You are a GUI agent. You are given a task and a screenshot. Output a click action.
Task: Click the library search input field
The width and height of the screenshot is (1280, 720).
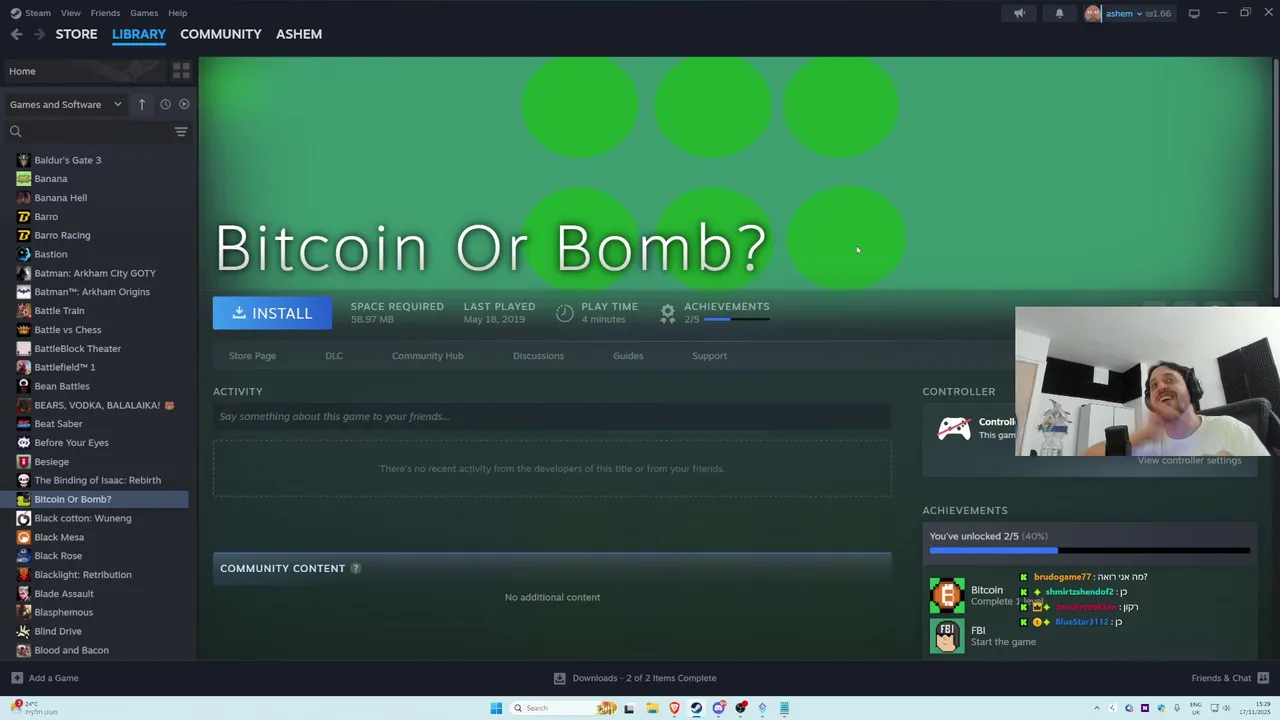tap(98, 131)
